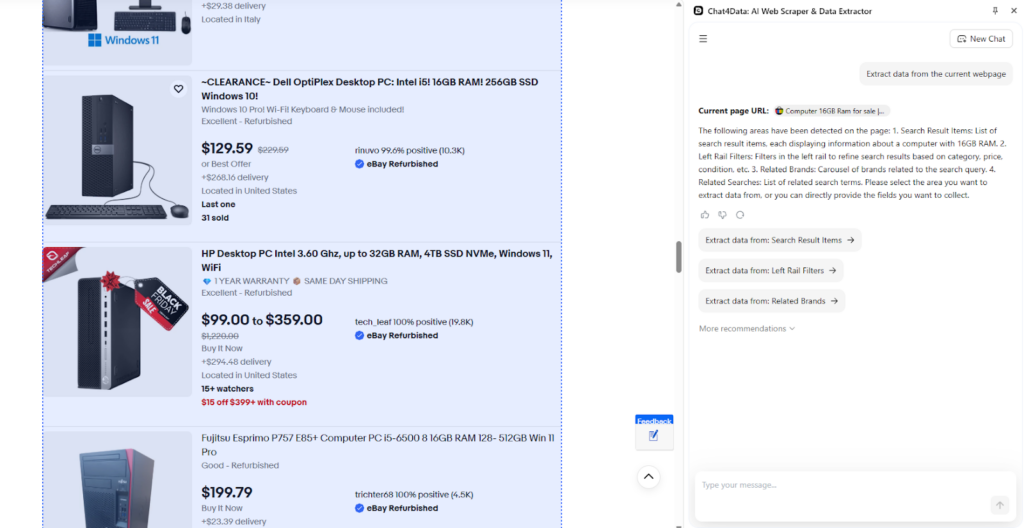The image size is (1024, 528).
Task: Open HP Desktop PC Intel 3.60 Ghz listing
Action: (377, 260)
